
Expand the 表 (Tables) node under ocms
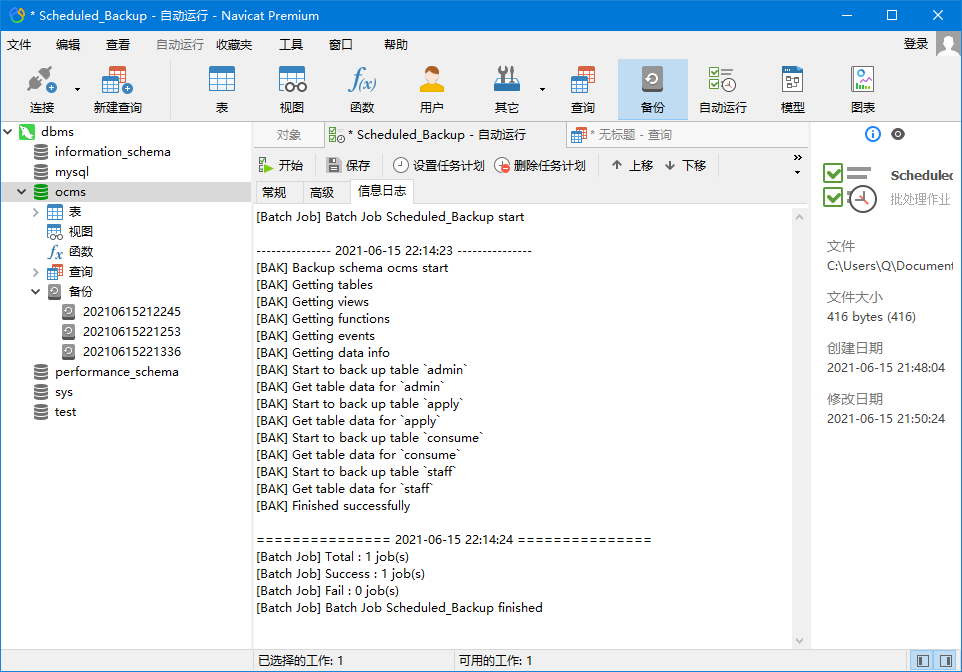coord(36,212)
